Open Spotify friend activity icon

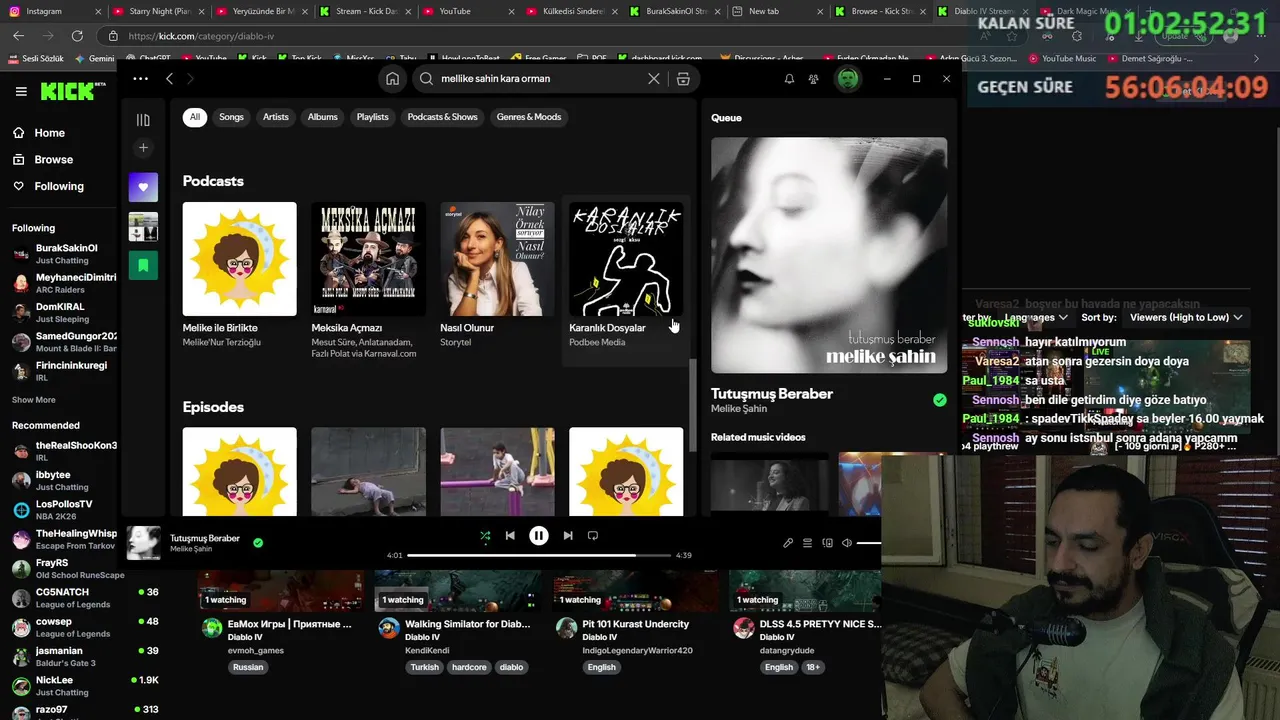(x=813, y=78)
